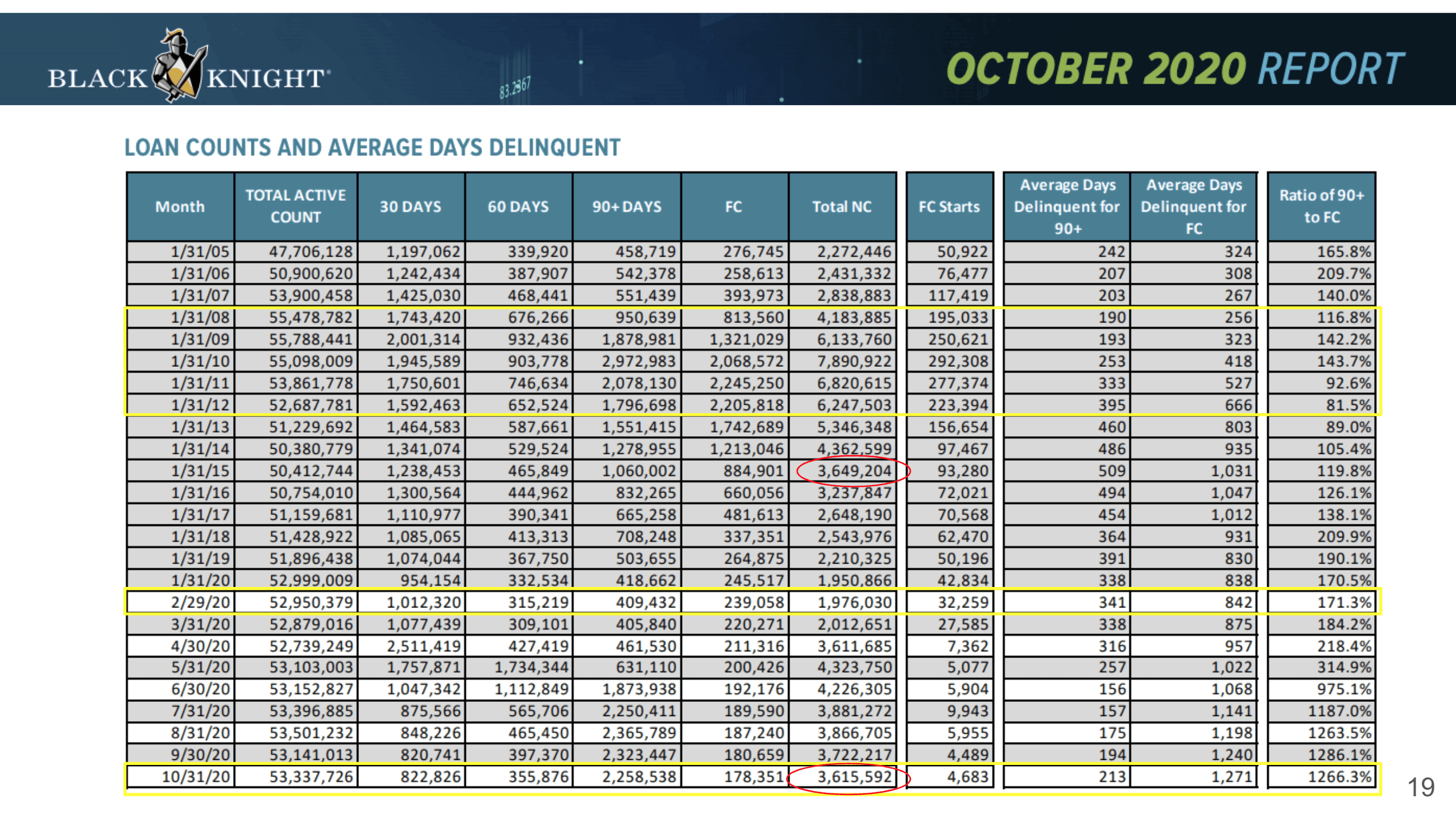Click the Total NC column header

point(842,206)
